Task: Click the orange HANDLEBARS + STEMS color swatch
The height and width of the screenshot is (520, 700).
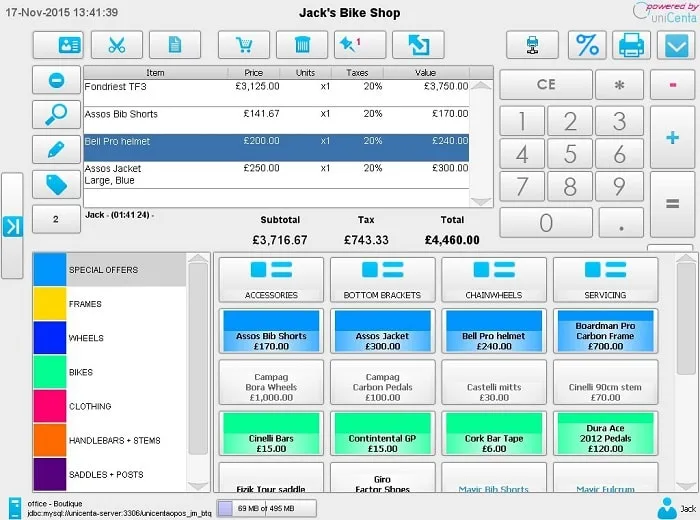Action: [50, 440]
